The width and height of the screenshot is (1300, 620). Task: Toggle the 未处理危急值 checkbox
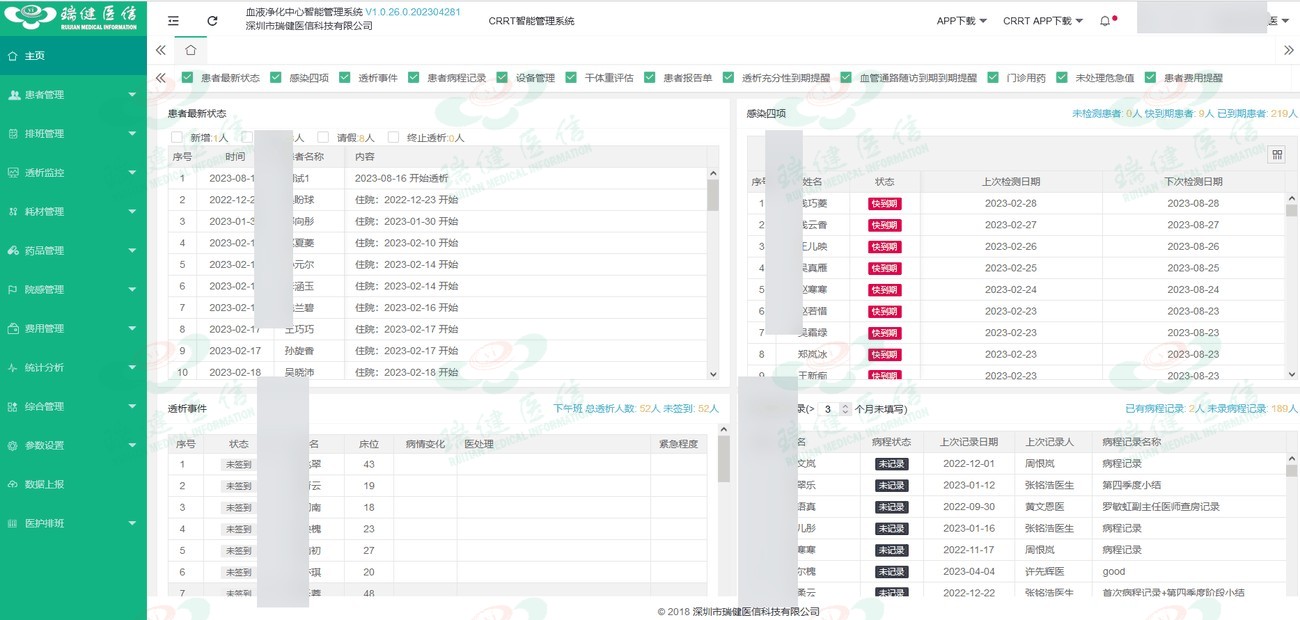coord(1061,78)
